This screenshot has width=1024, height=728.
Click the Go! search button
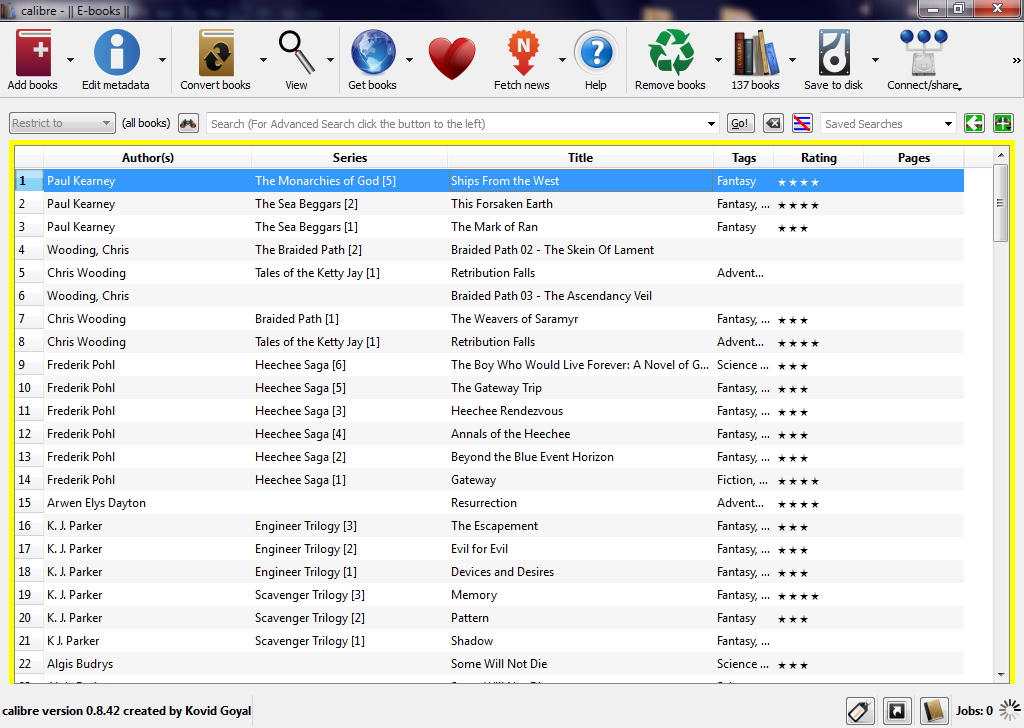click(x=741, y=123)
